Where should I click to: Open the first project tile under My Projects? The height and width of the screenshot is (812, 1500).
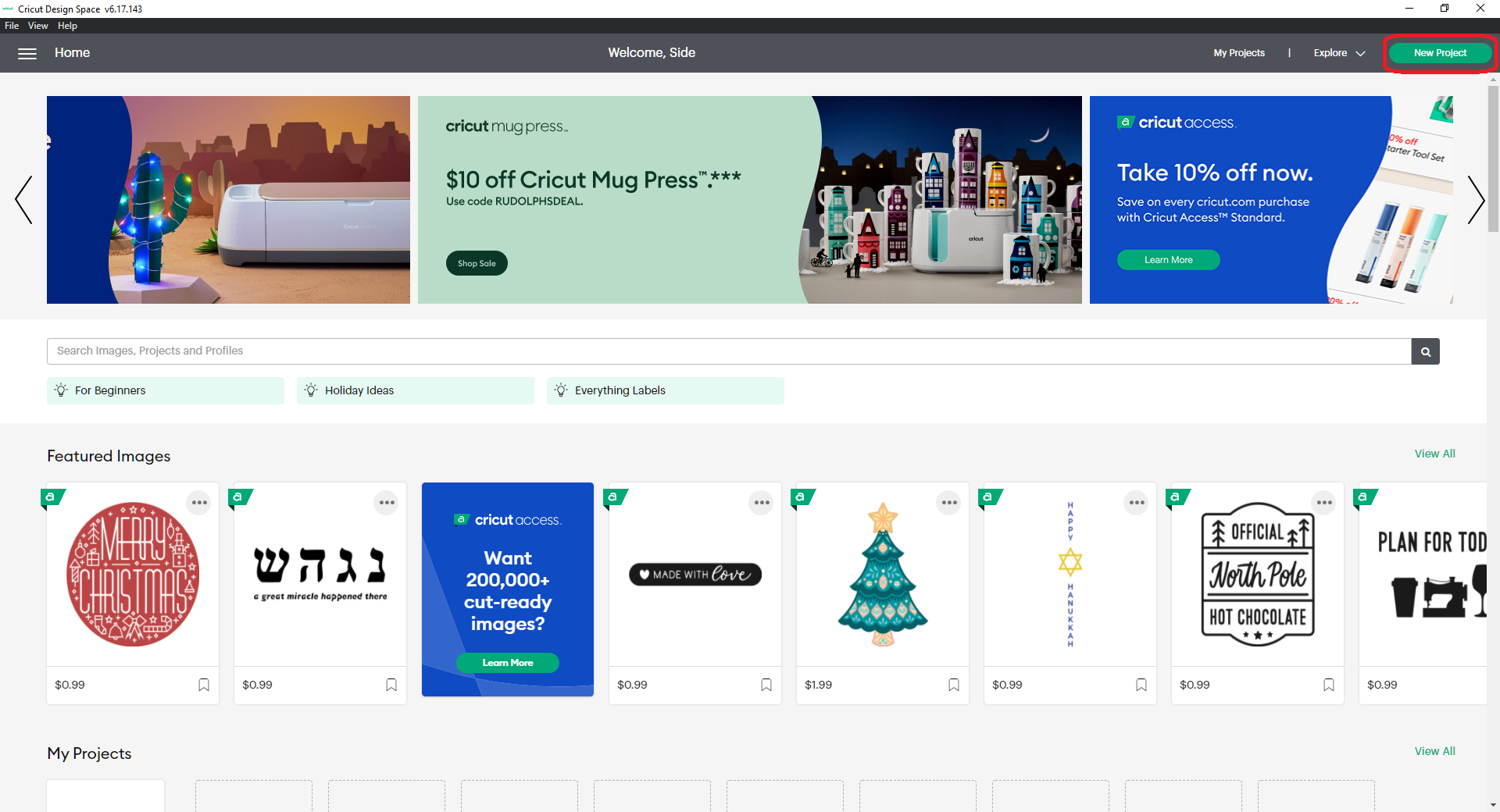point(105,796)
